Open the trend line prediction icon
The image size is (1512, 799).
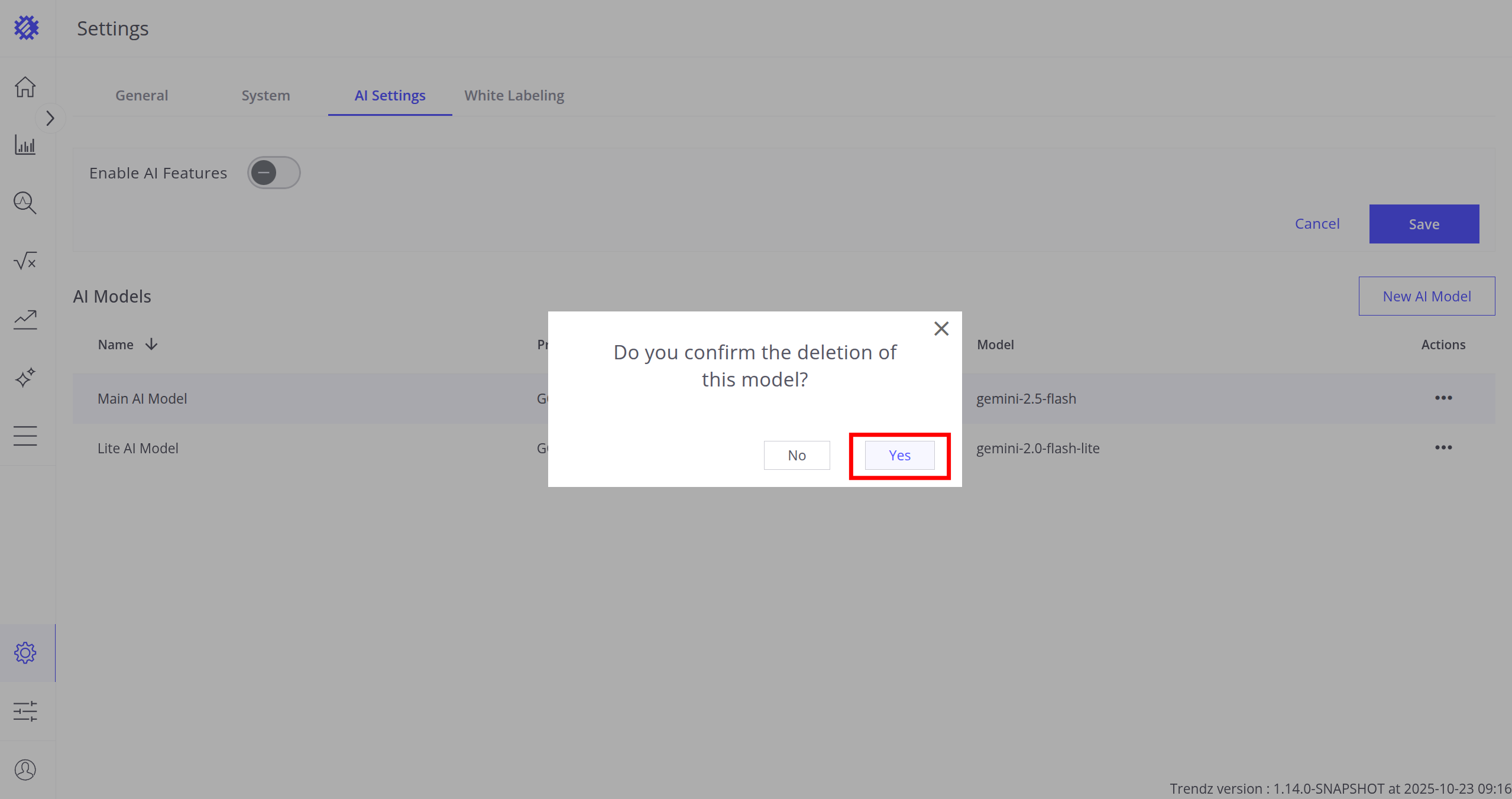pyautogui.click(x=25, y=319)
